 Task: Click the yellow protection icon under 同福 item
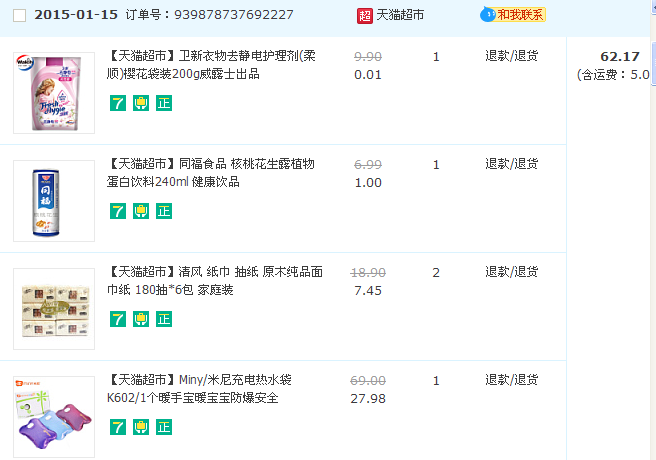(141, 211)
